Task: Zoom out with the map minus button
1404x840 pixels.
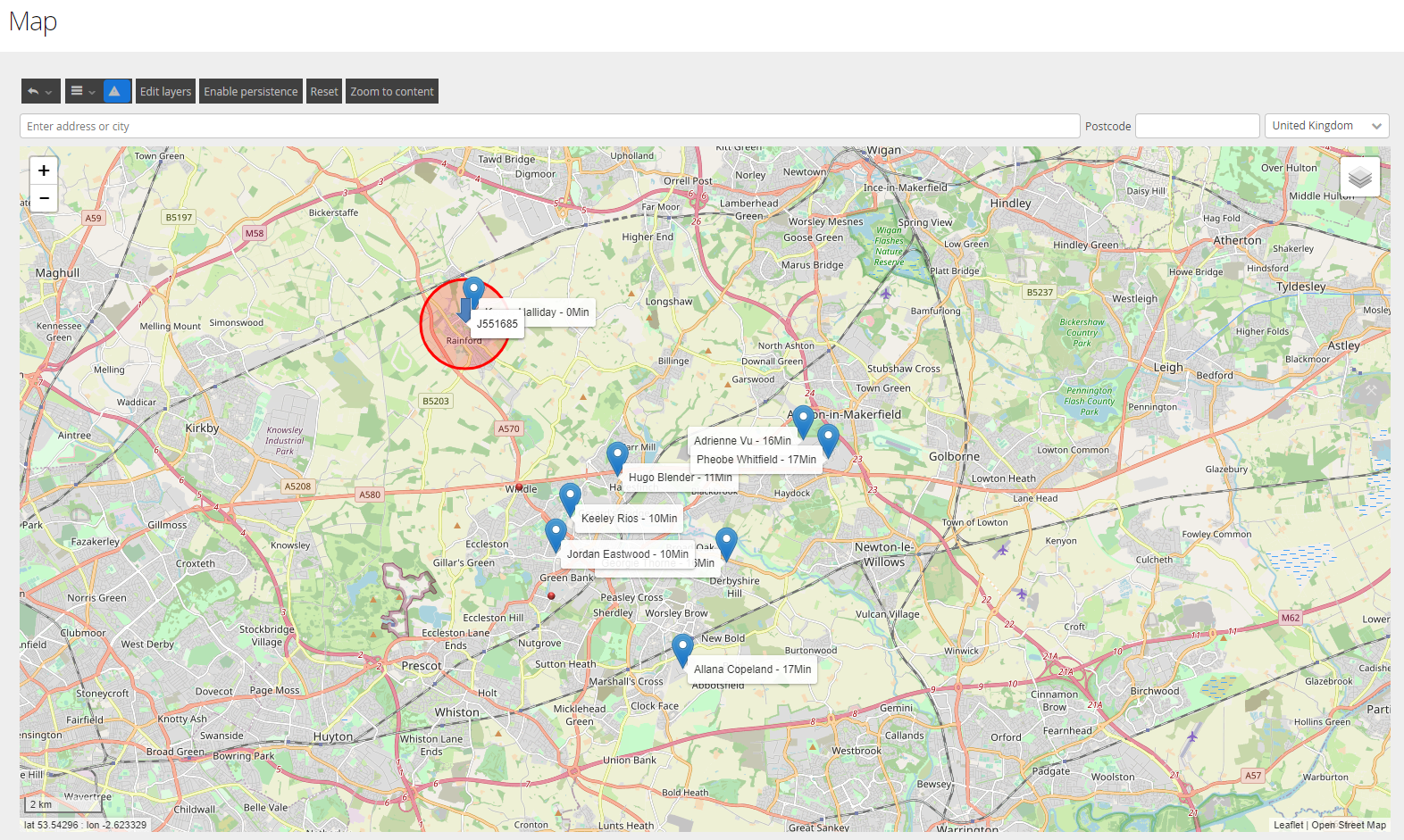Action: [x=44, y=198]
